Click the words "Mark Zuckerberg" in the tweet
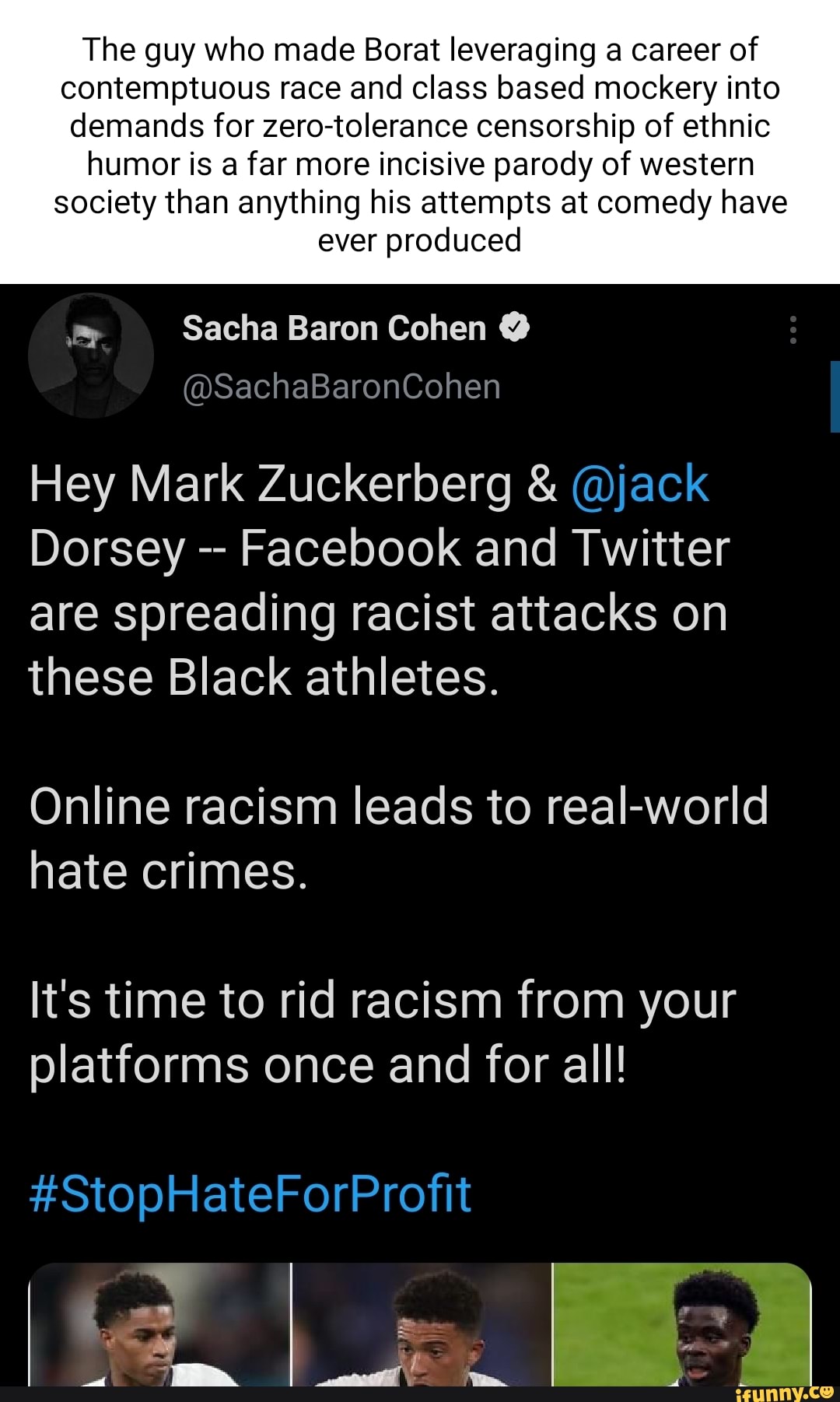 (320, 484)
